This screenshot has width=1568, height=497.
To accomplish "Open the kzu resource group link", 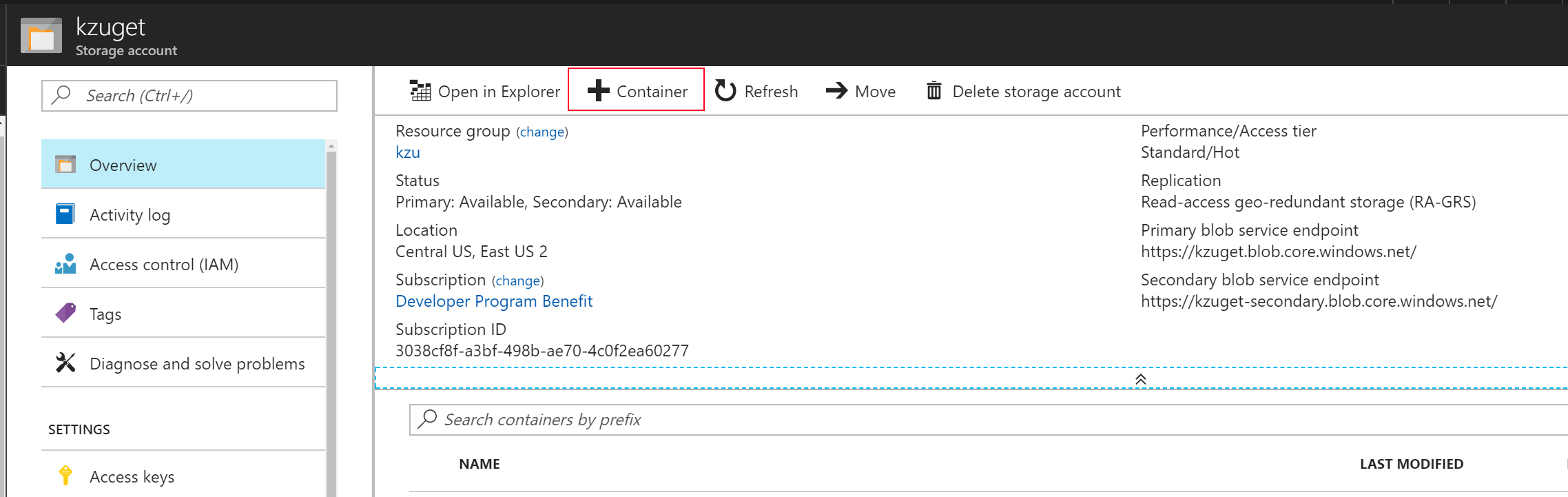I will point(408,152).
